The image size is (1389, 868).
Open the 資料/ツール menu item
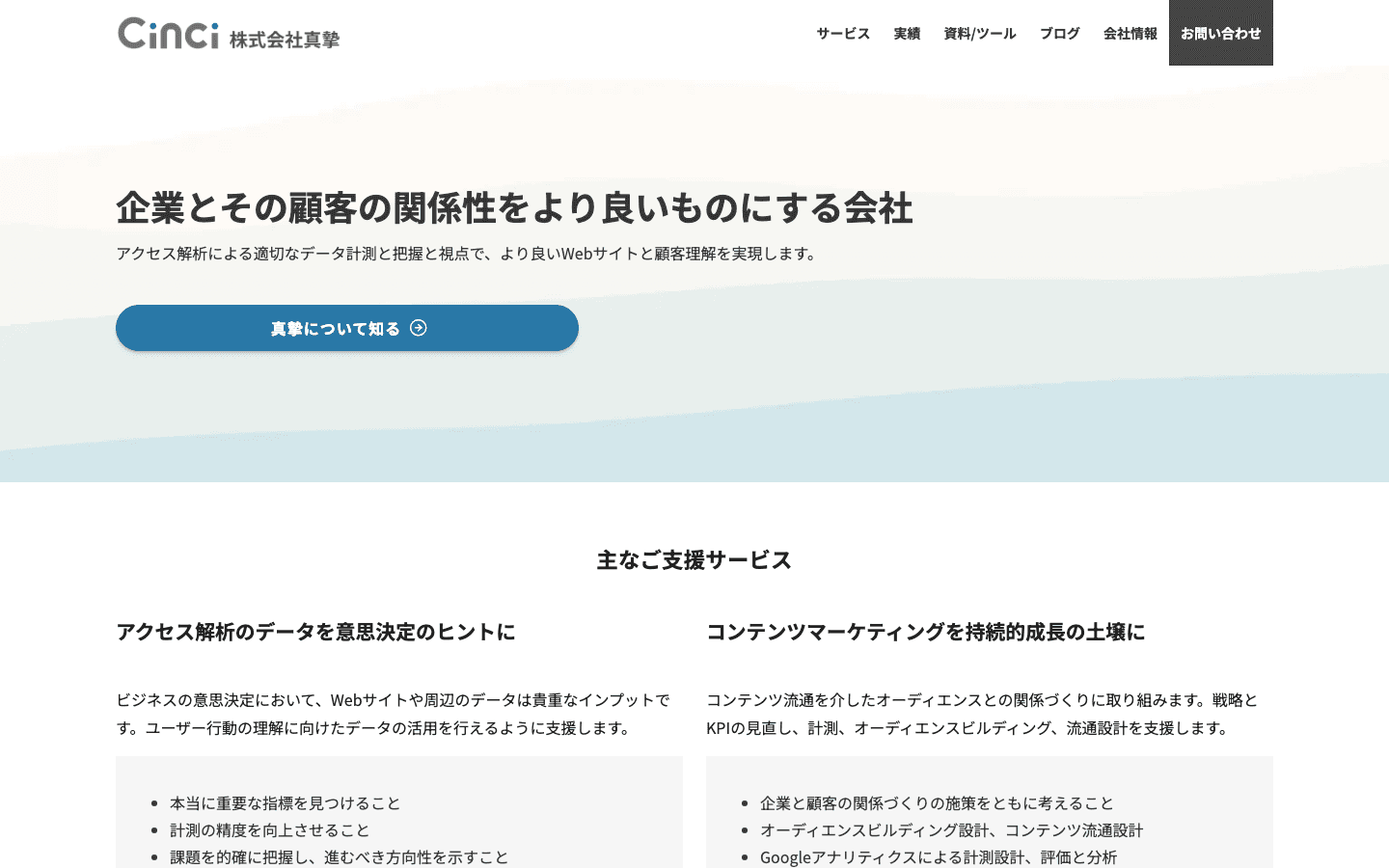tap(980, 33)
